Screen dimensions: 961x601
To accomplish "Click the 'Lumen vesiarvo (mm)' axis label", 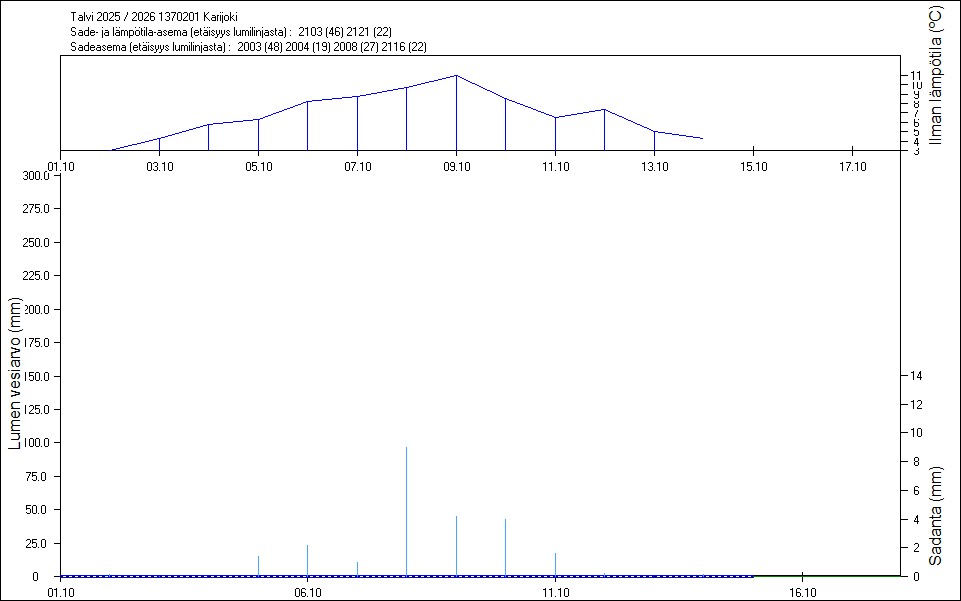I will (15, 373).
